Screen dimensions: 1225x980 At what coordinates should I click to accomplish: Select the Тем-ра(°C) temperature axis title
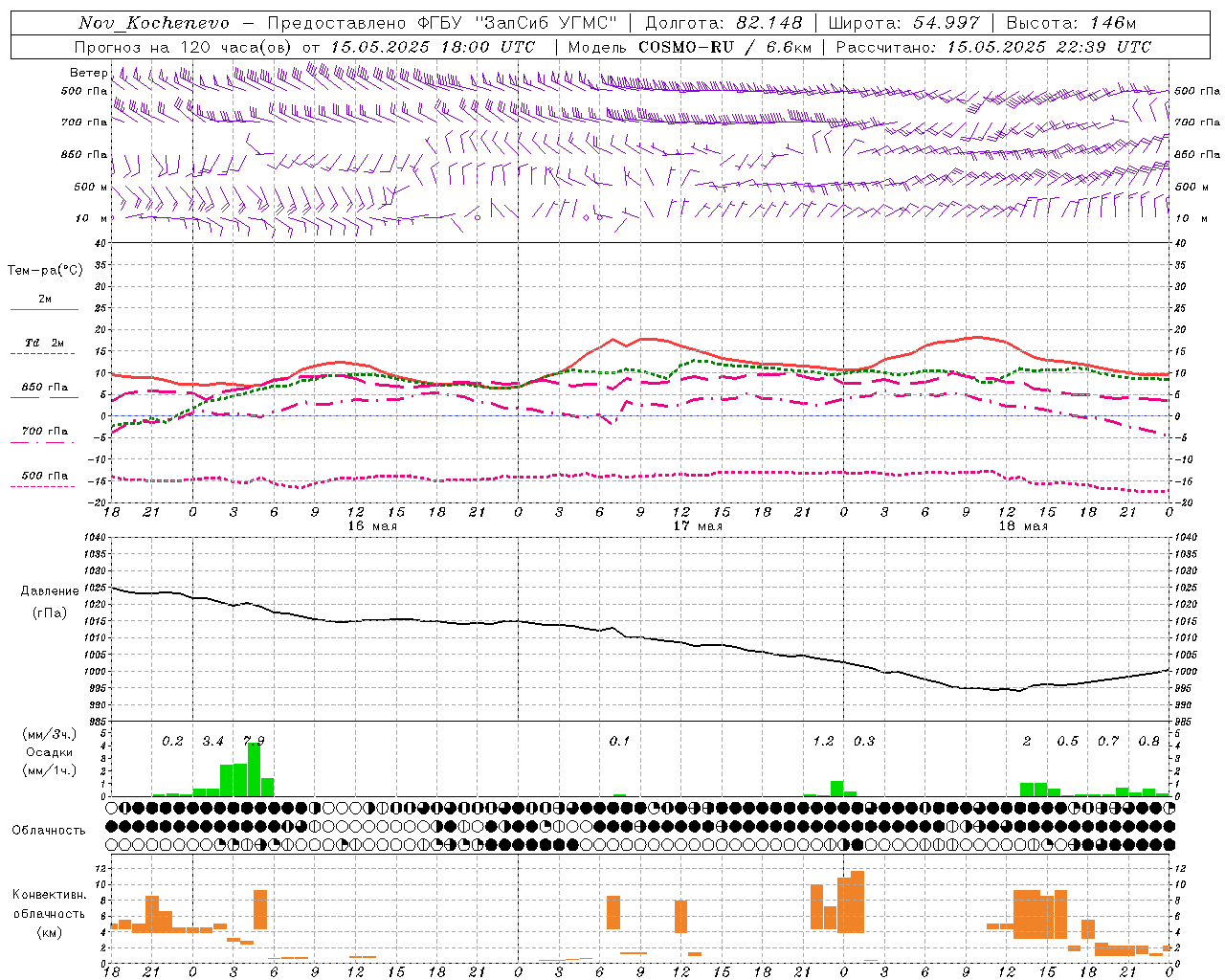coord(45,271)
